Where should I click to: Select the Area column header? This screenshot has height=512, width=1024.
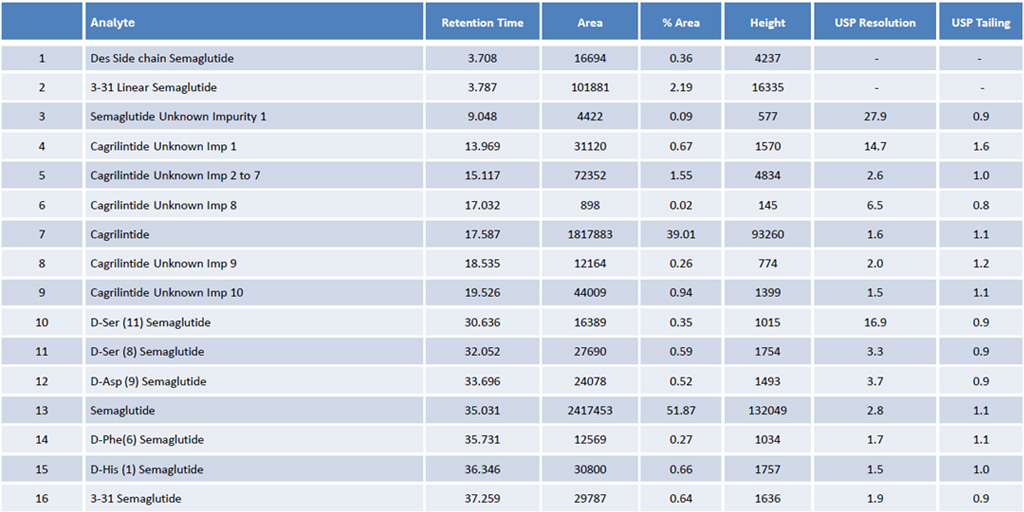[590, 22]
